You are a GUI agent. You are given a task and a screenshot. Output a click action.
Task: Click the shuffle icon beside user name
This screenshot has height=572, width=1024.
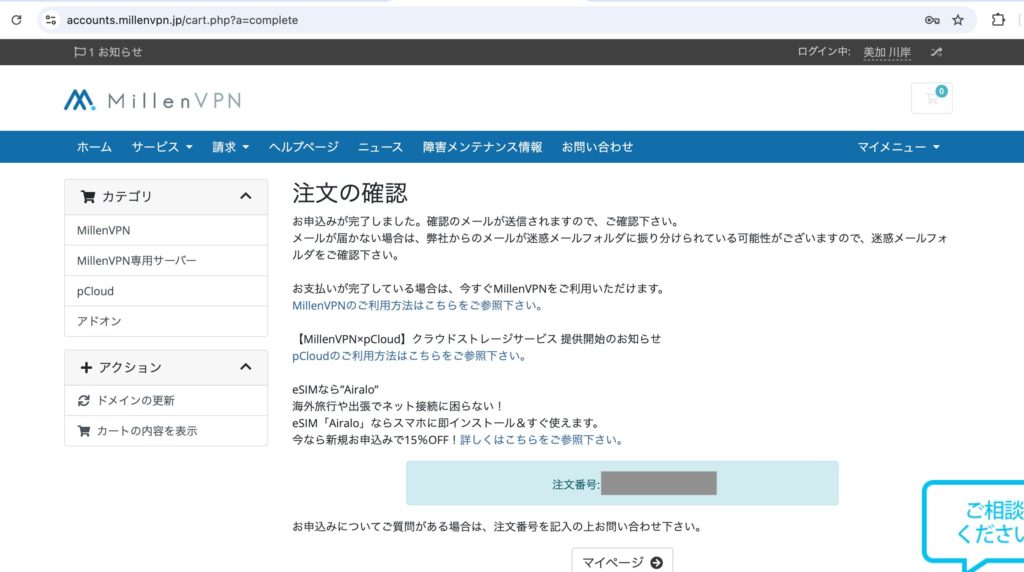point(936,52)
